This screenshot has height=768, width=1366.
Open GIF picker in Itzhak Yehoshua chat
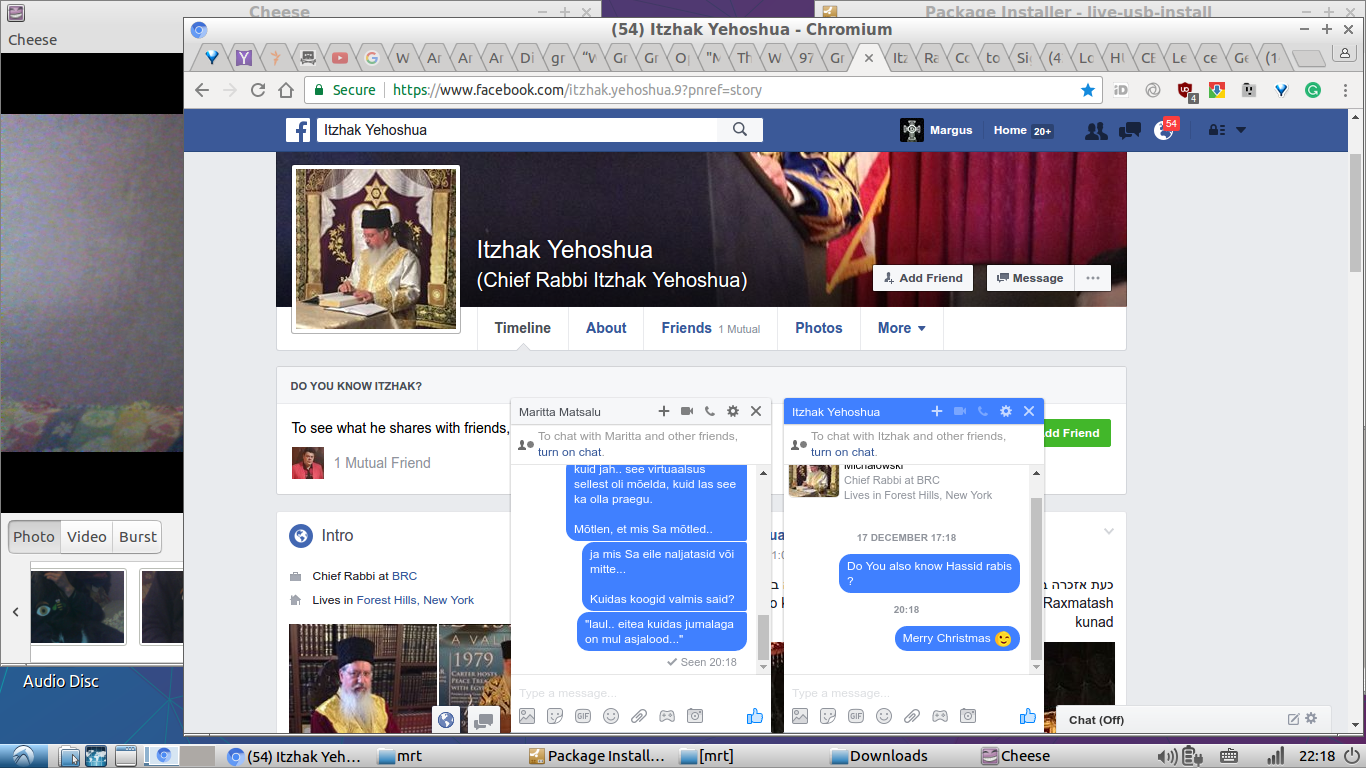tap(856, 716)
